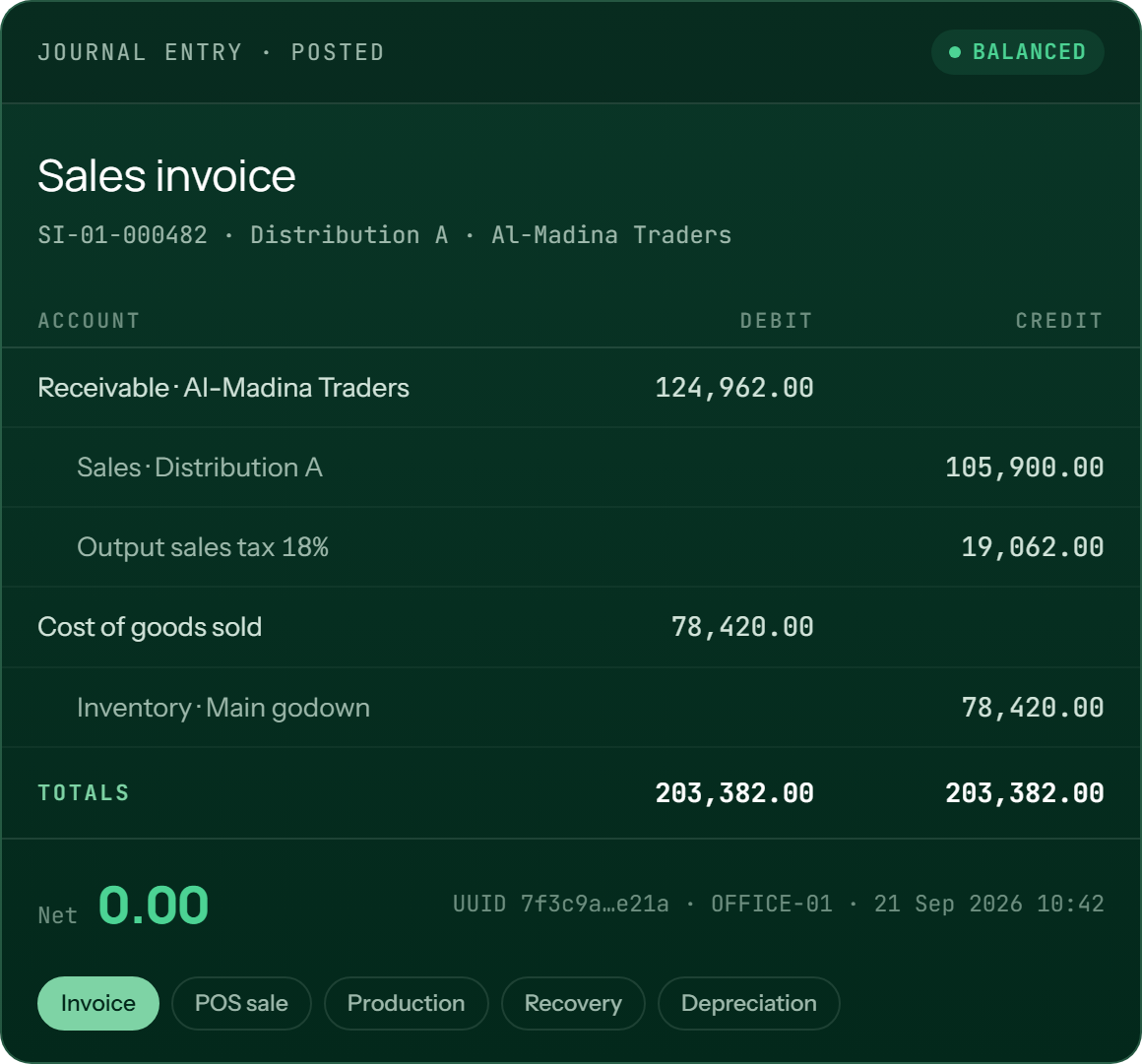
Task: Select the Inventory credit amount 78,420.00
Action: click(x=1032, y=708)
